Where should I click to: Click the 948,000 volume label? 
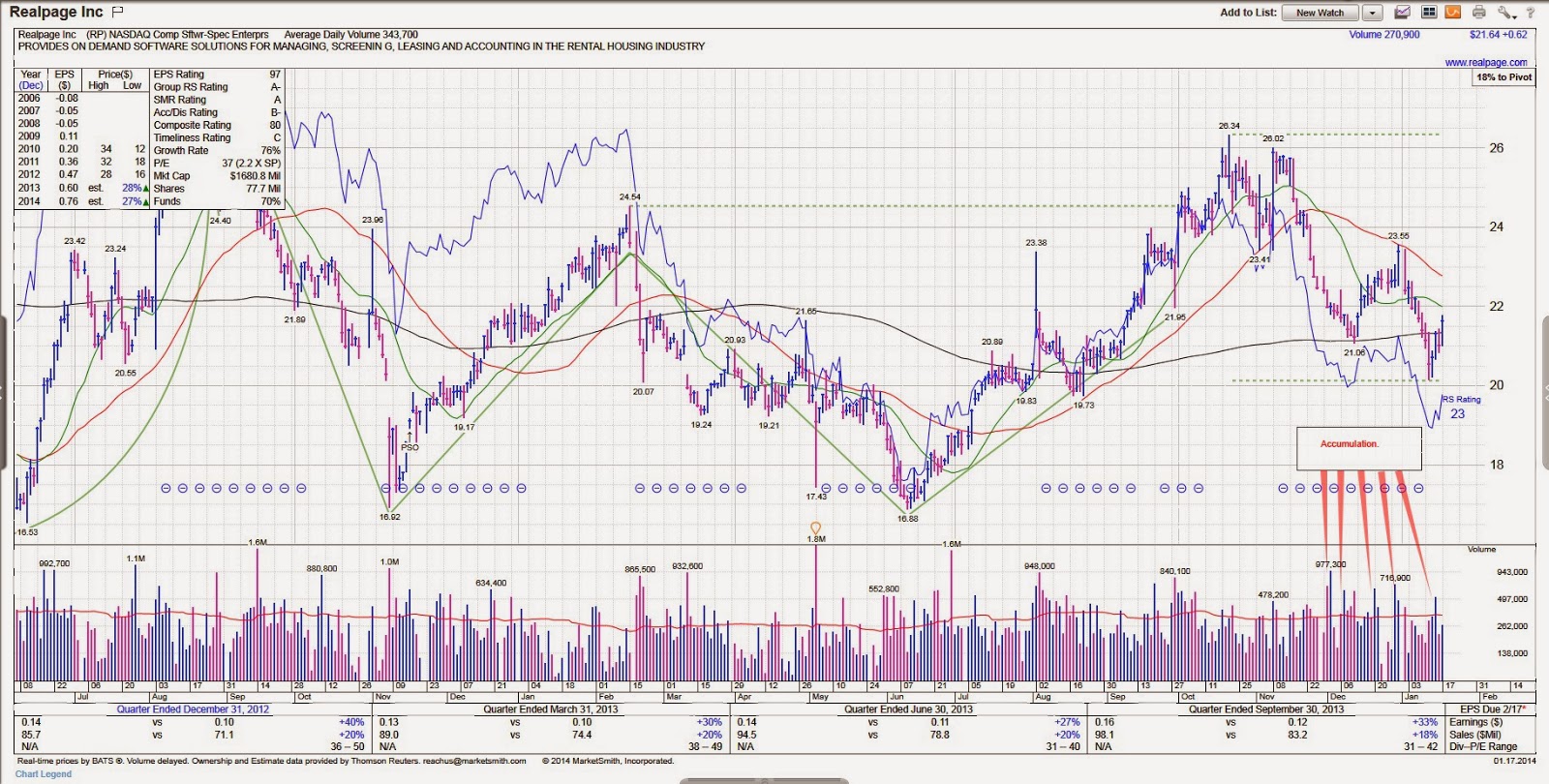click(x=1040, y=566)
